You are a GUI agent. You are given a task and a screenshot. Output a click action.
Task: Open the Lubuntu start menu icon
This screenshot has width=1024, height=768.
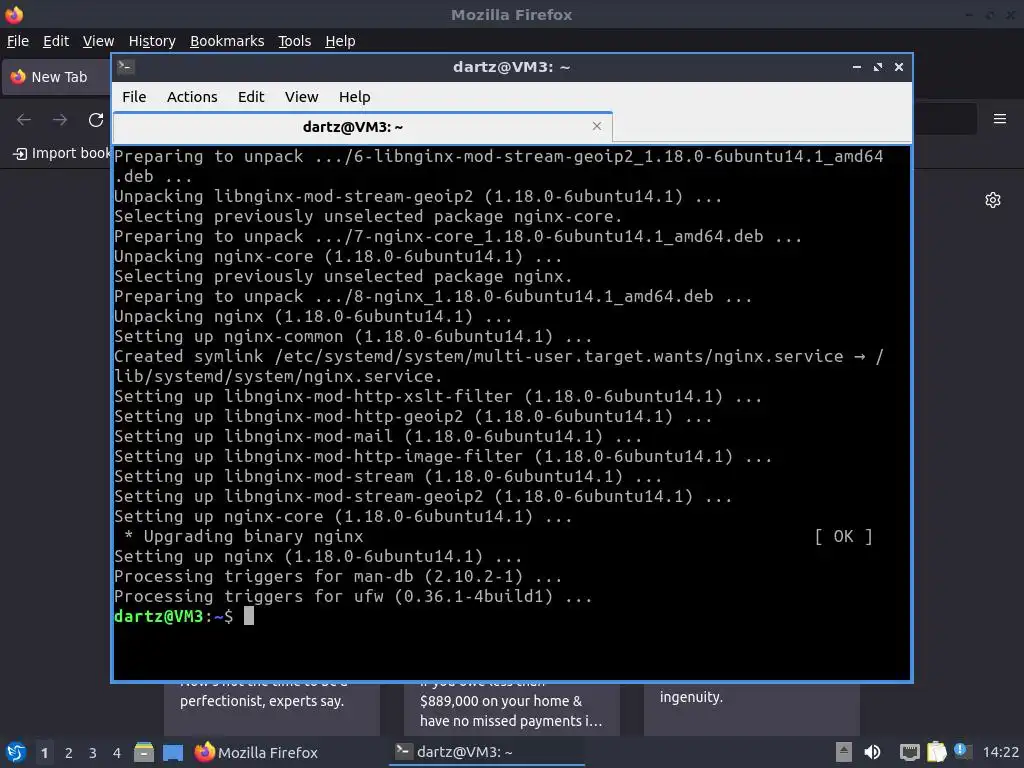[x=15, y=752]
